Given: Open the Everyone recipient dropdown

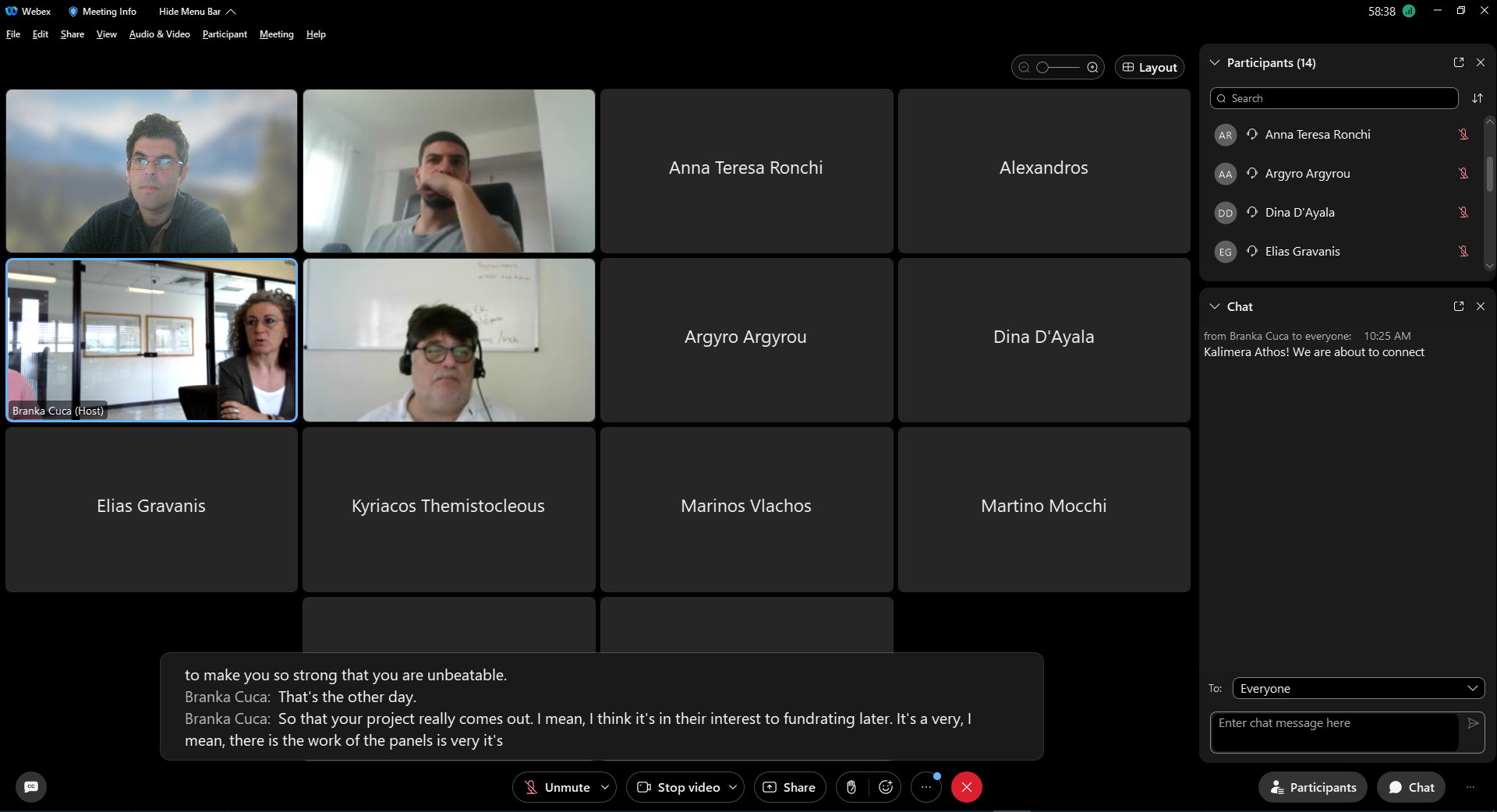Looking at the screenshot, I should 1358,688.
